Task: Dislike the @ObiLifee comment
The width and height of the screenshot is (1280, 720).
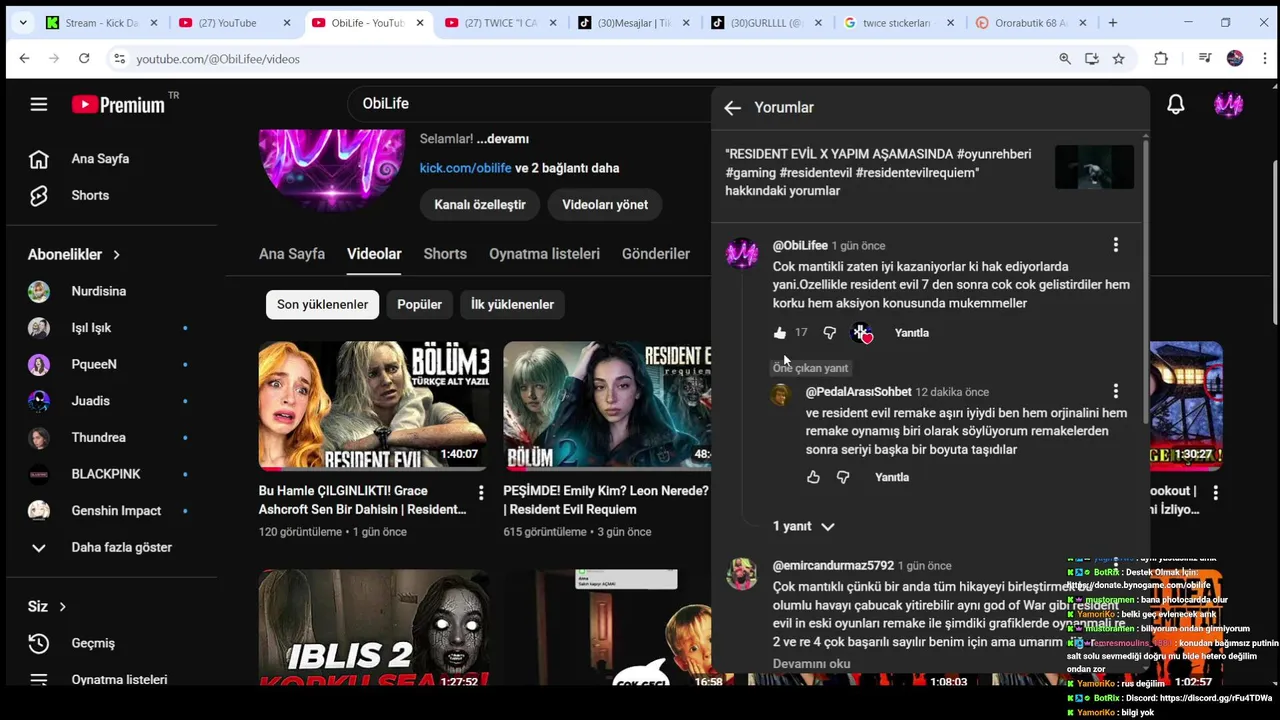Action: [829, 333]
